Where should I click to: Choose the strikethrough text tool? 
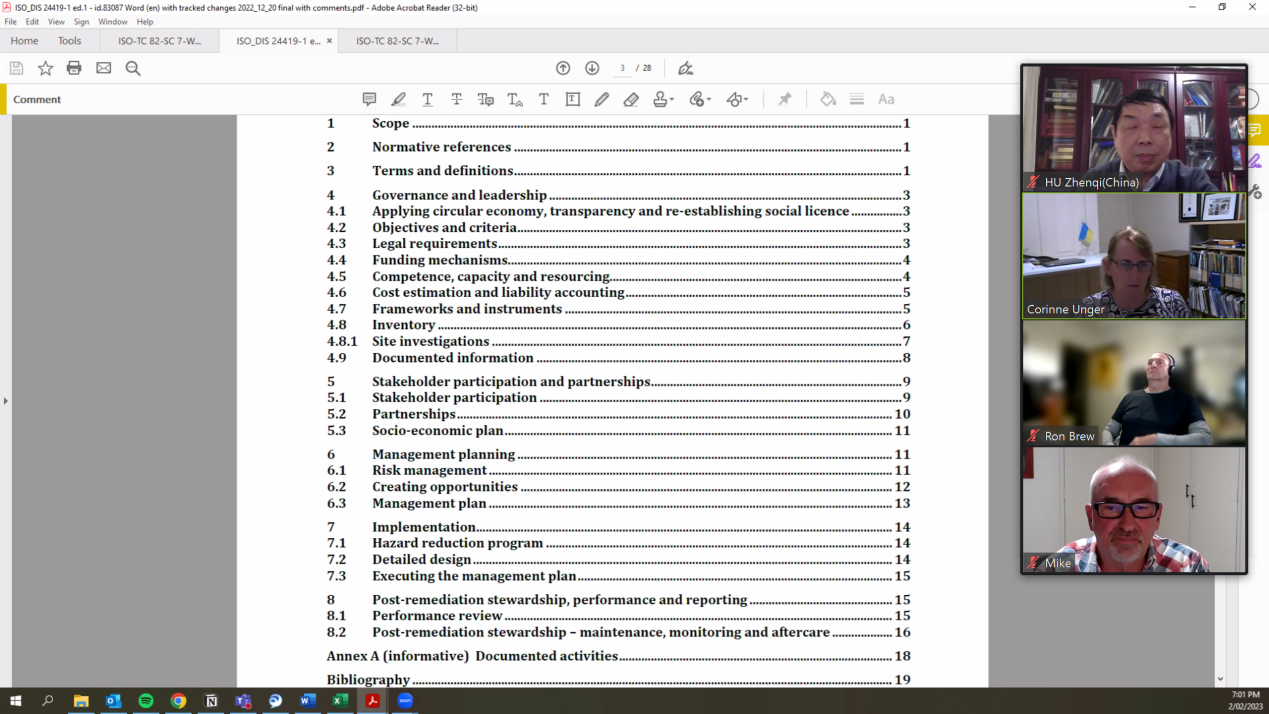coord(456,99)
